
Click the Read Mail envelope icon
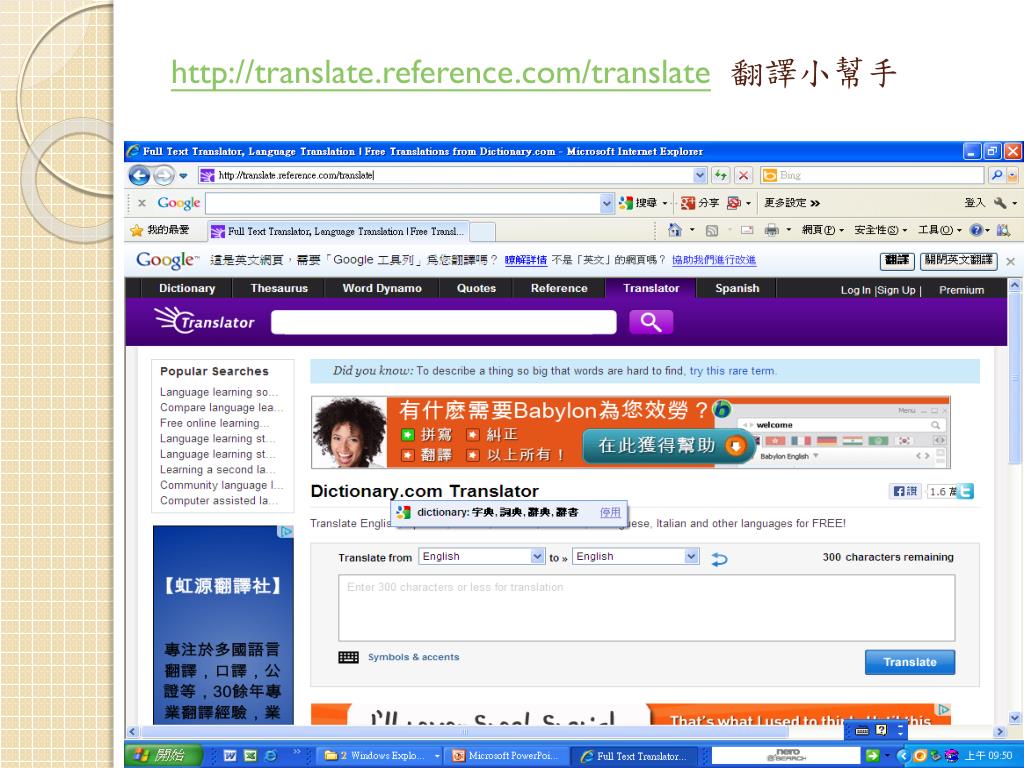(747, 230)
